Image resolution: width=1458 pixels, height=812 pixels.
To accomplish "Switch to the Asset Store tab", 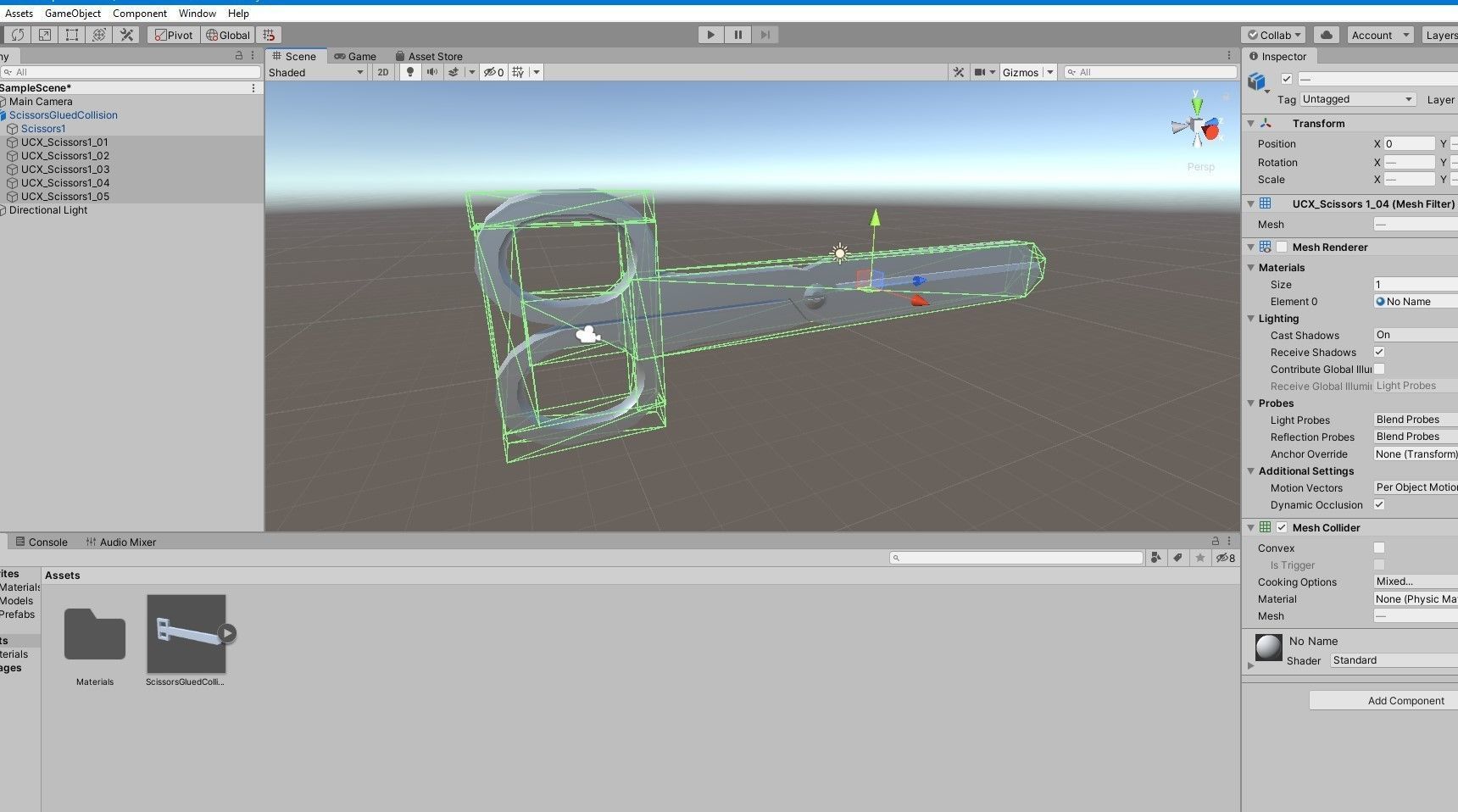I will [x=429, y=56].
